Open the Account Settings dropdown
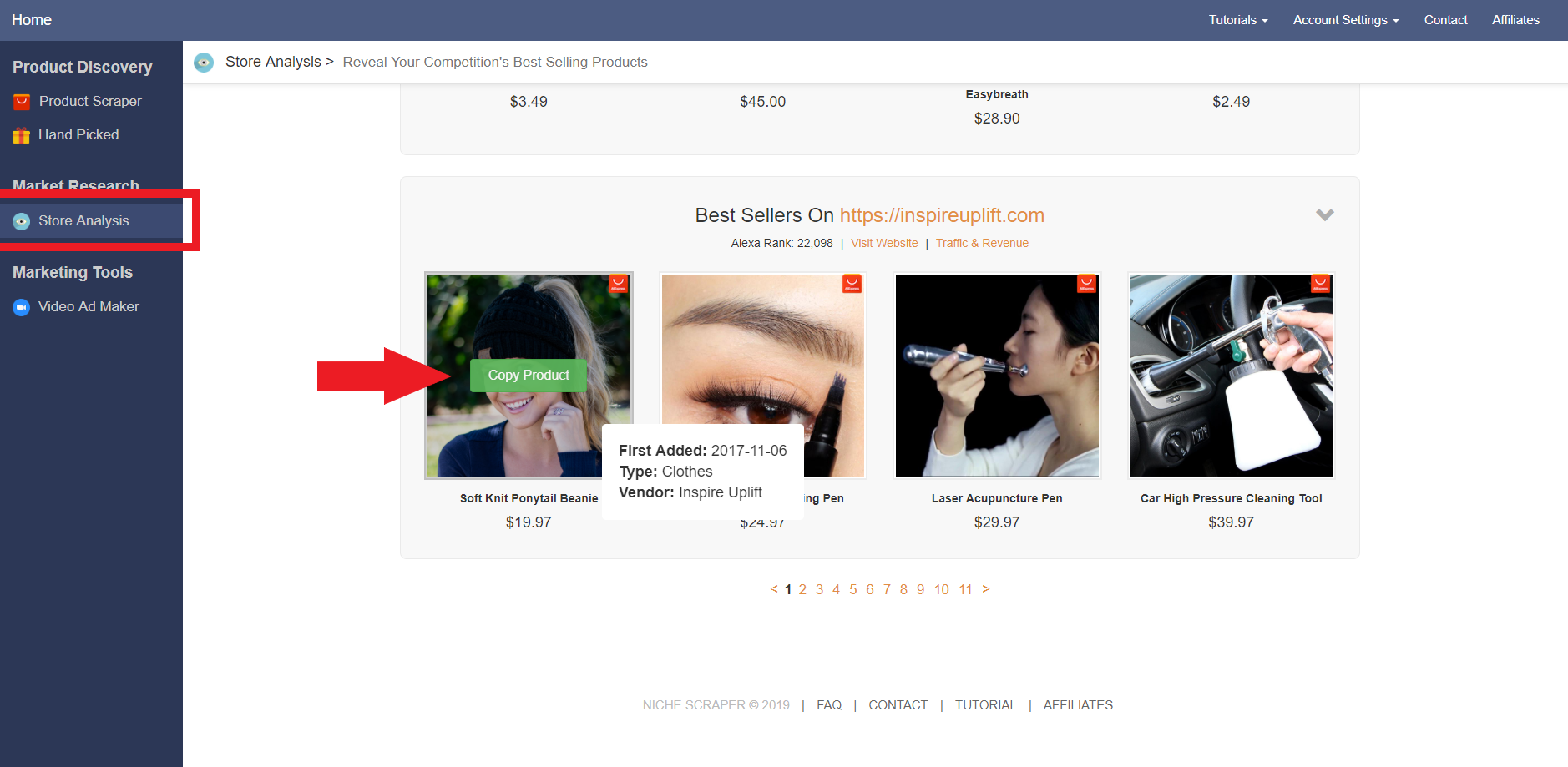Image resolution: width=1568 pixels, height=767 pixels. (x=1346, y=20)
